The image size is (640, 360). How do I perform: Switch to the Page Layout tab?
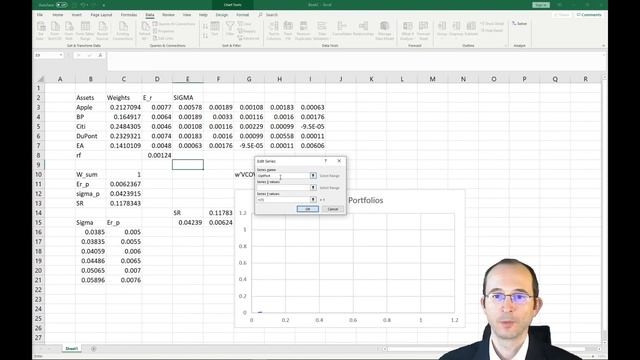[x=101, y=15]
